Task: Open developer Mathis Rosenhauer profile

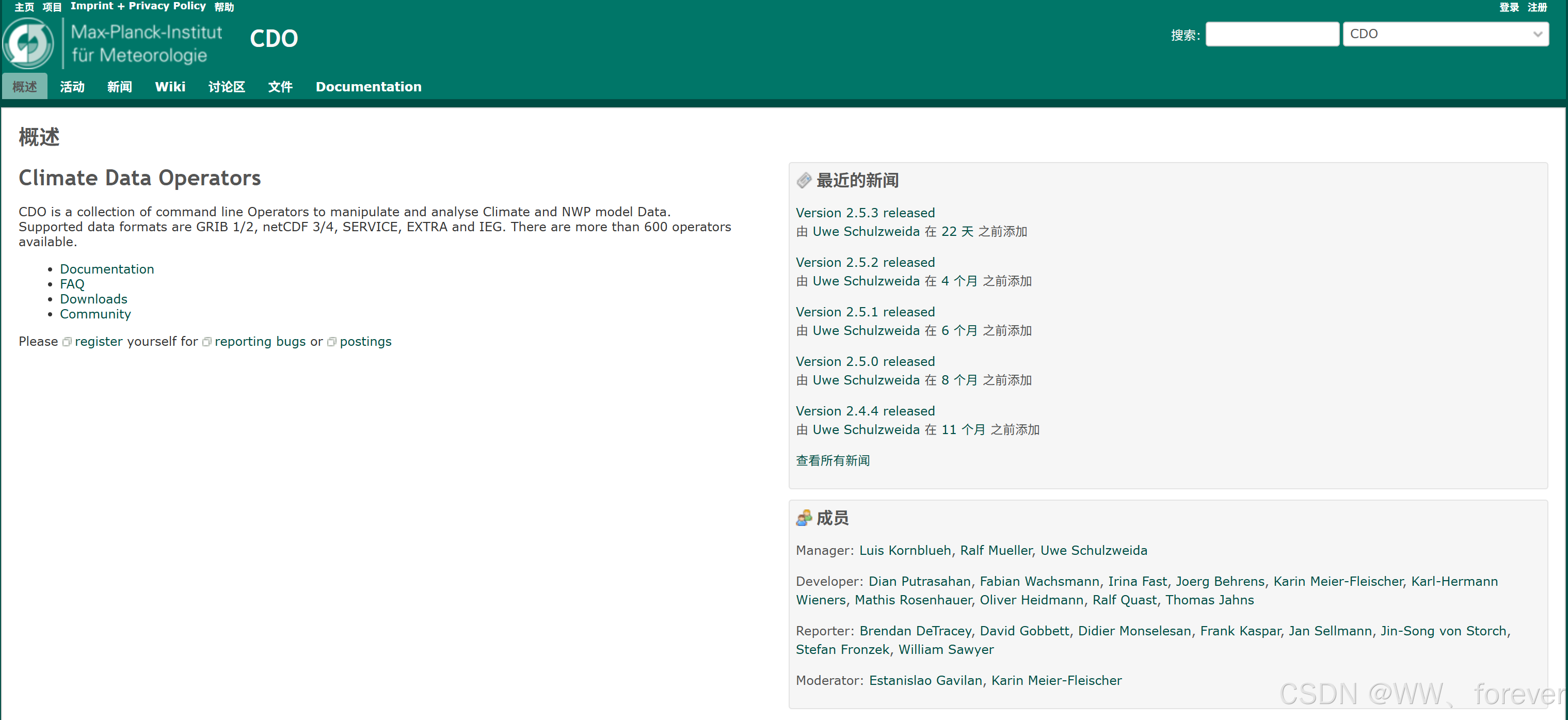Action: [x=913, y=600]
